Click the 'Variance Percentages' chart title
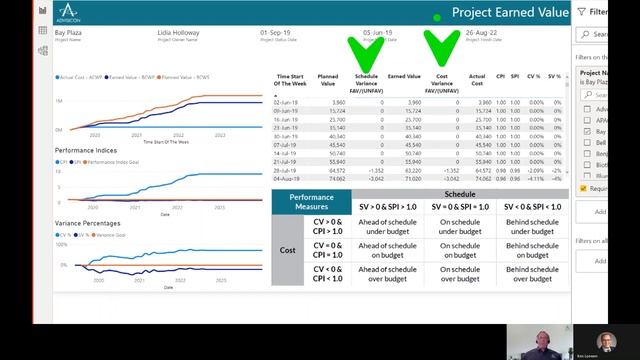This screenshot has width=640, height=360. [x=87, y=224]
